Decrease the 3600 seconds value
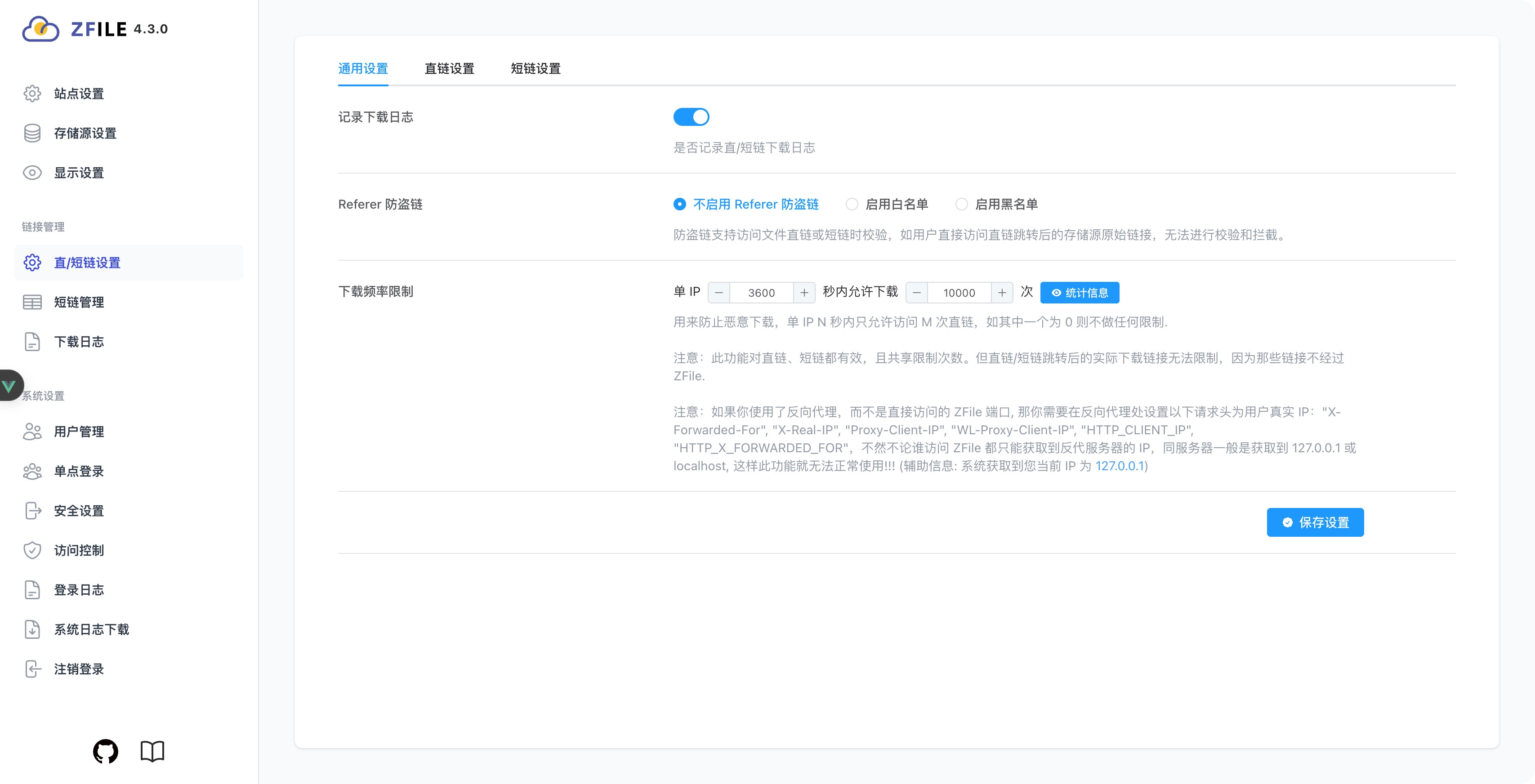Screen dimensions: 1535x784 click(719, 293)
